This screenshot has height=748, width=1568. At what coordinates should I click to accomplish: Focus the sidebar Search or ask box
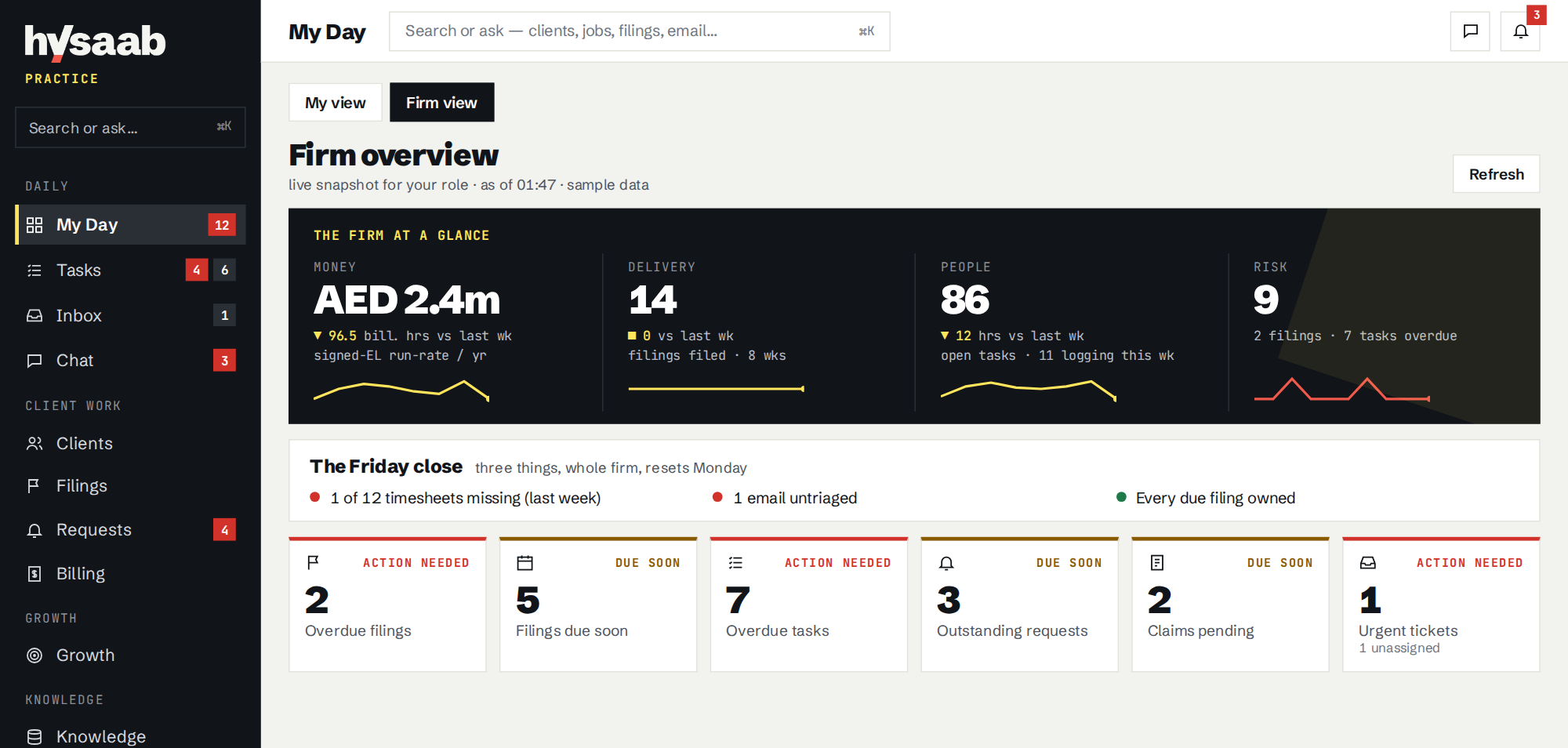pyautogui.click(x=130, y=128)
